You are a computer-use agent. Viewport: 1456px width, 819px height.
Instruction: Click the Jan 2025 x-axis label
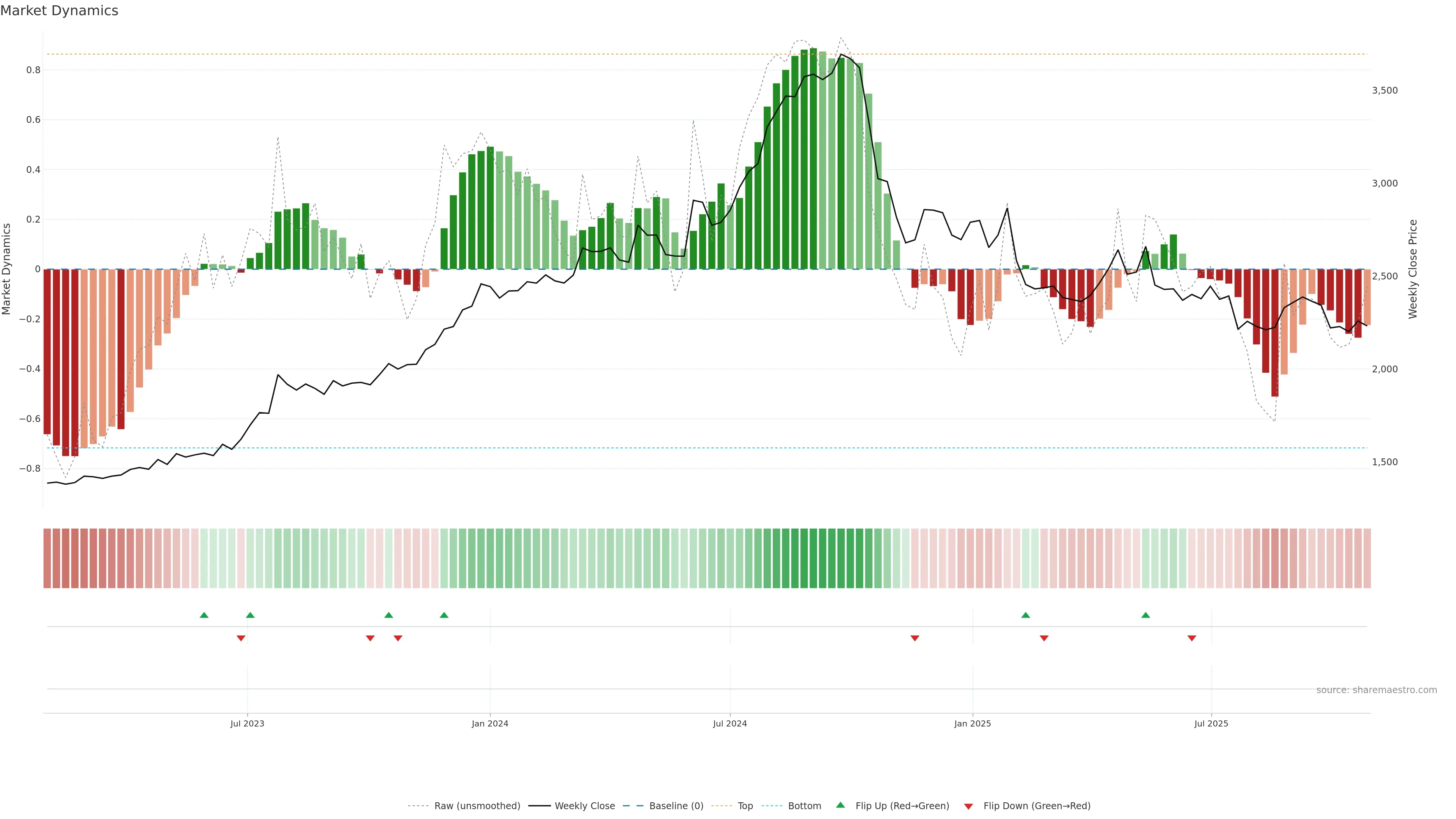tap(972, 723)
